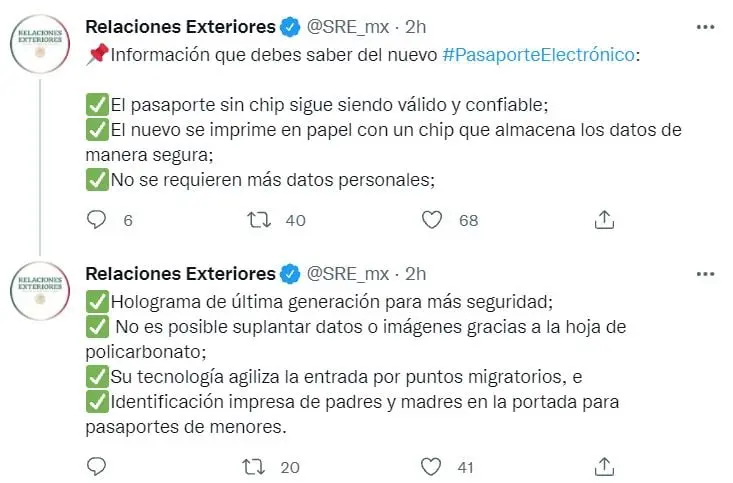Share the second tweet about Holograma
The width and height of the screenshot is (733, 483).
coord(604,467)
